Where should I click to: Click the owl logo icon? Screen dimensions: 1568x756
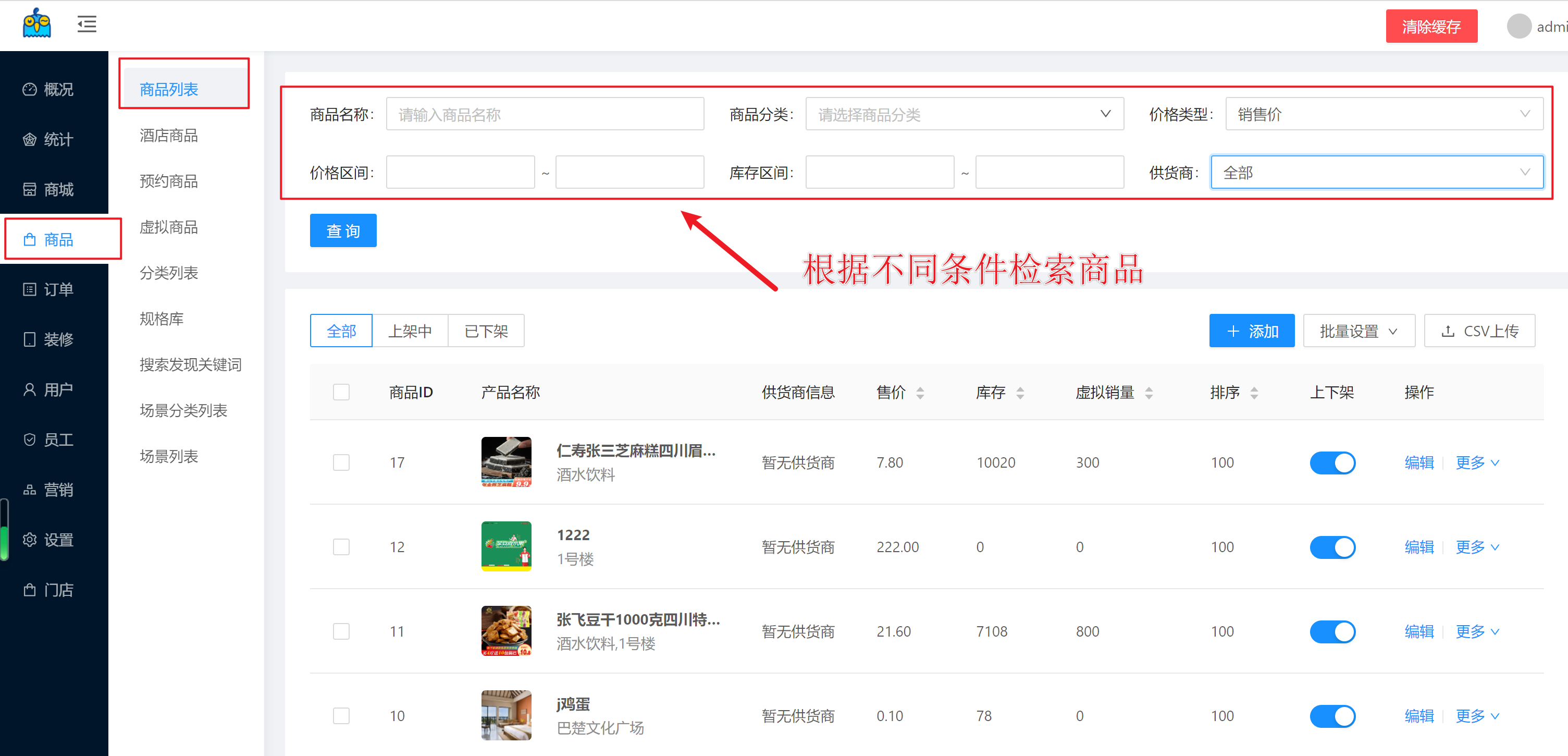[36, 23]
